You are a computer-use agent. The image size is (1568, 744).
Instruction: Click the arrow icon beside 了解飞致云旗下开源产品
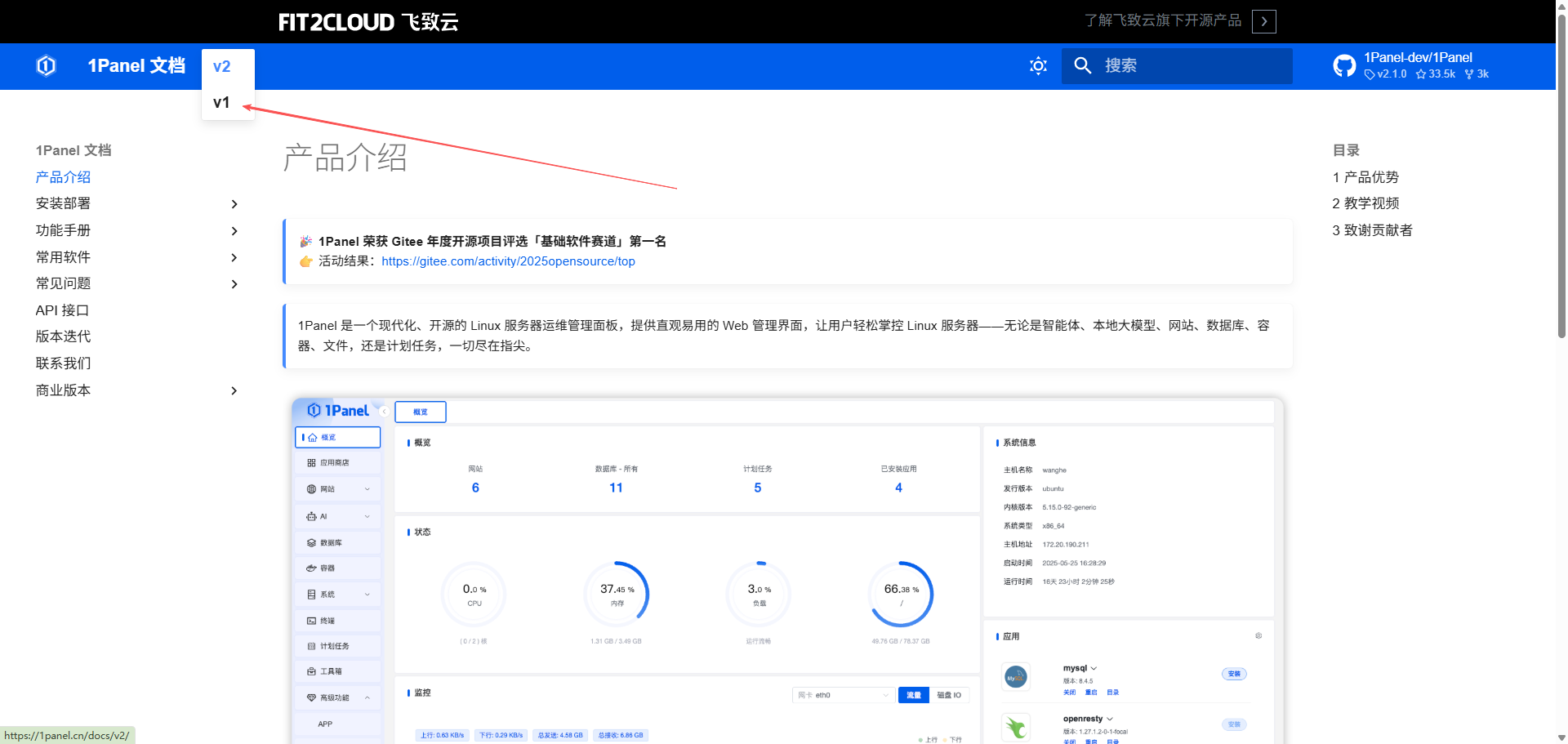tap(1263, 21)
